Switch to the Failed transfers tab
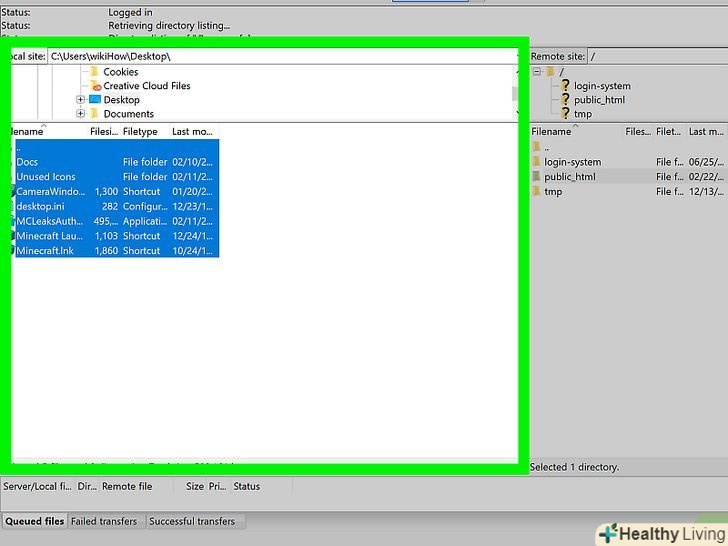The image size is (728, 546). pyautogui.click(x=104, y=521)
